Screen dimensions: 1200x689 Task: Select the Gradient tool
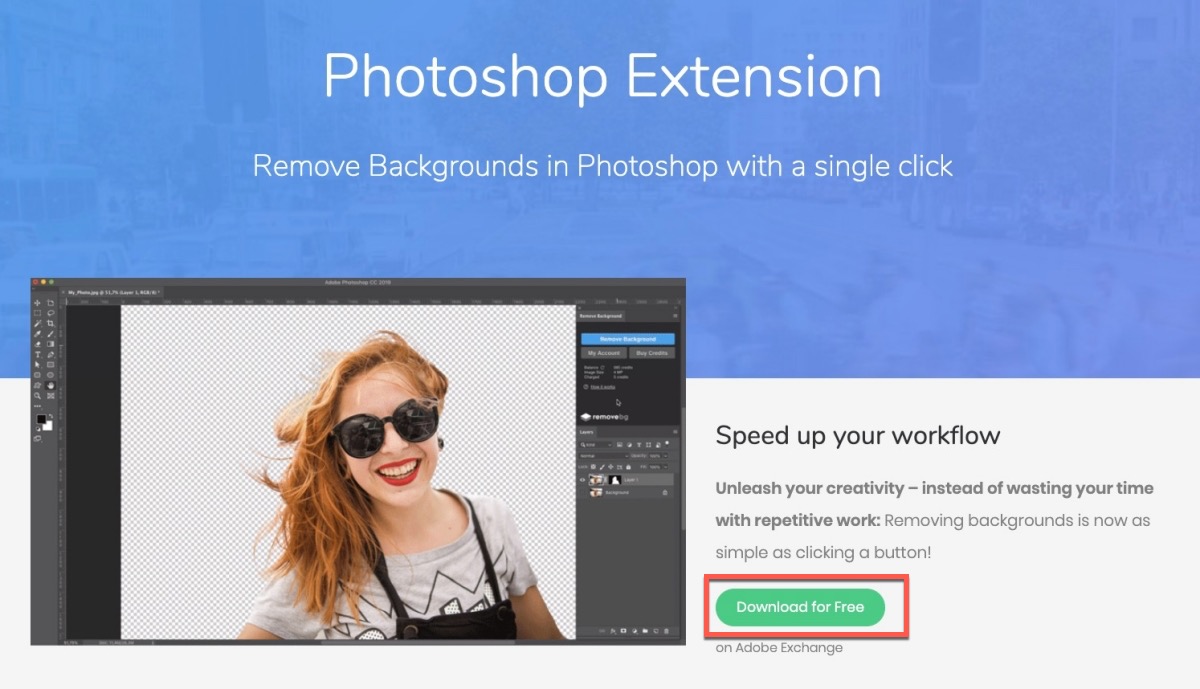click(x=50, y=344)
